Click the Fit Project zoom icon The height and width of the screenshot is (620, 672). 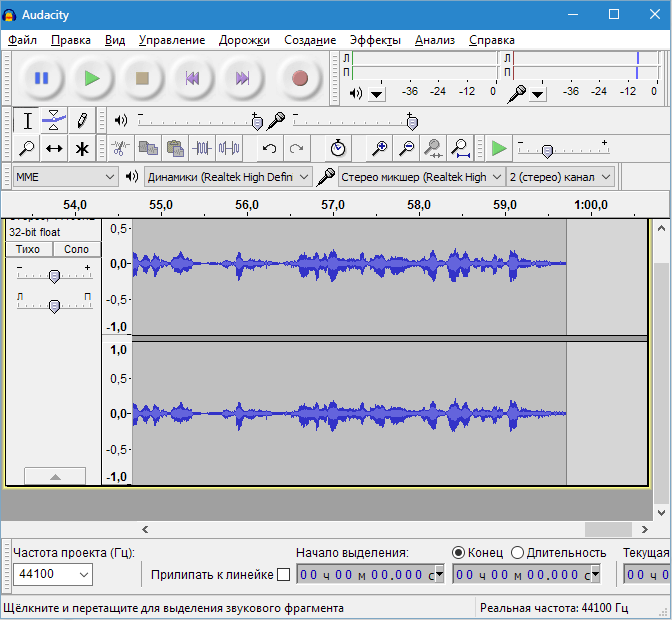(x=461, y=149)
